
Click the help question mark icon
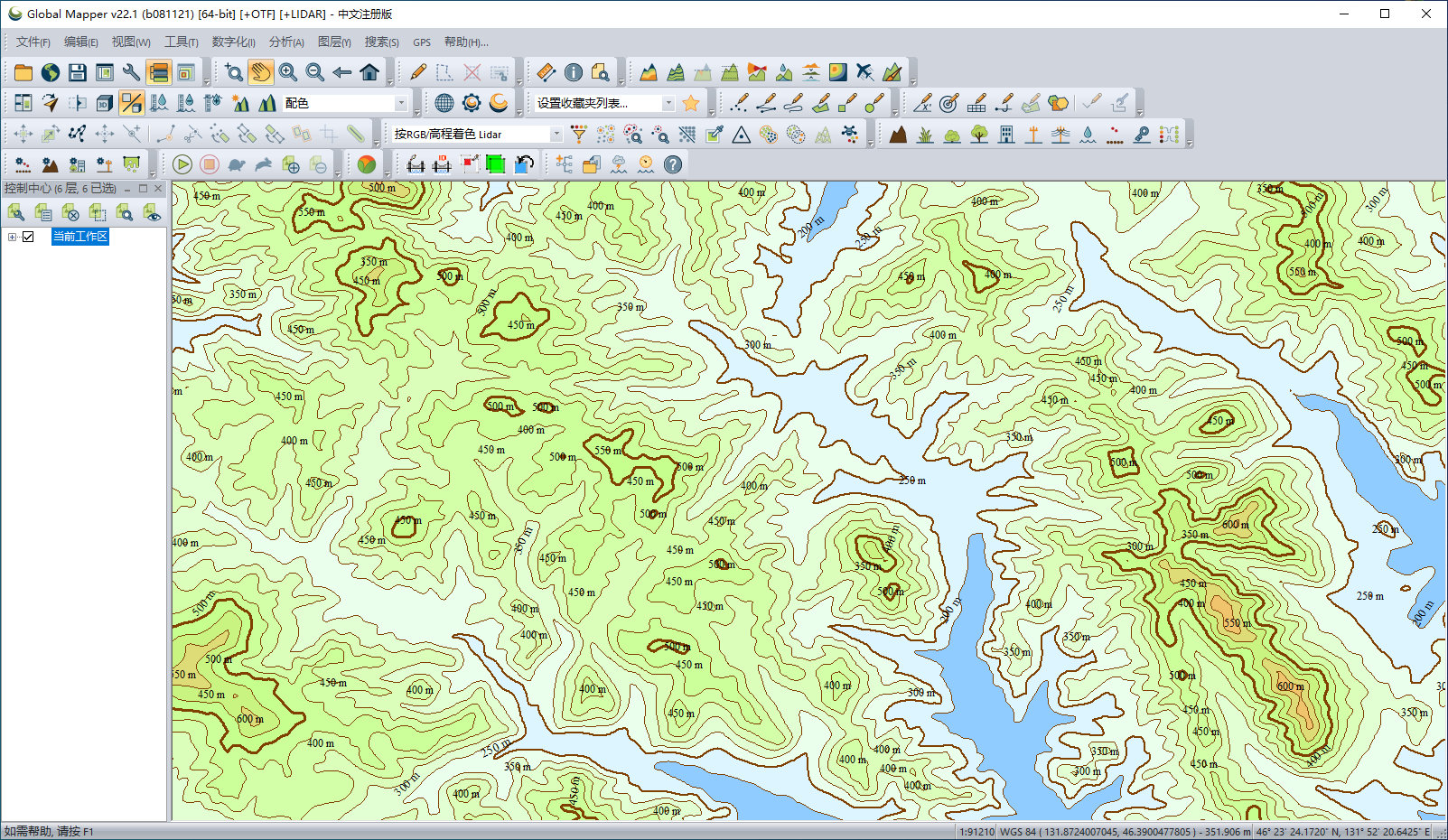(x=673, y=164)
